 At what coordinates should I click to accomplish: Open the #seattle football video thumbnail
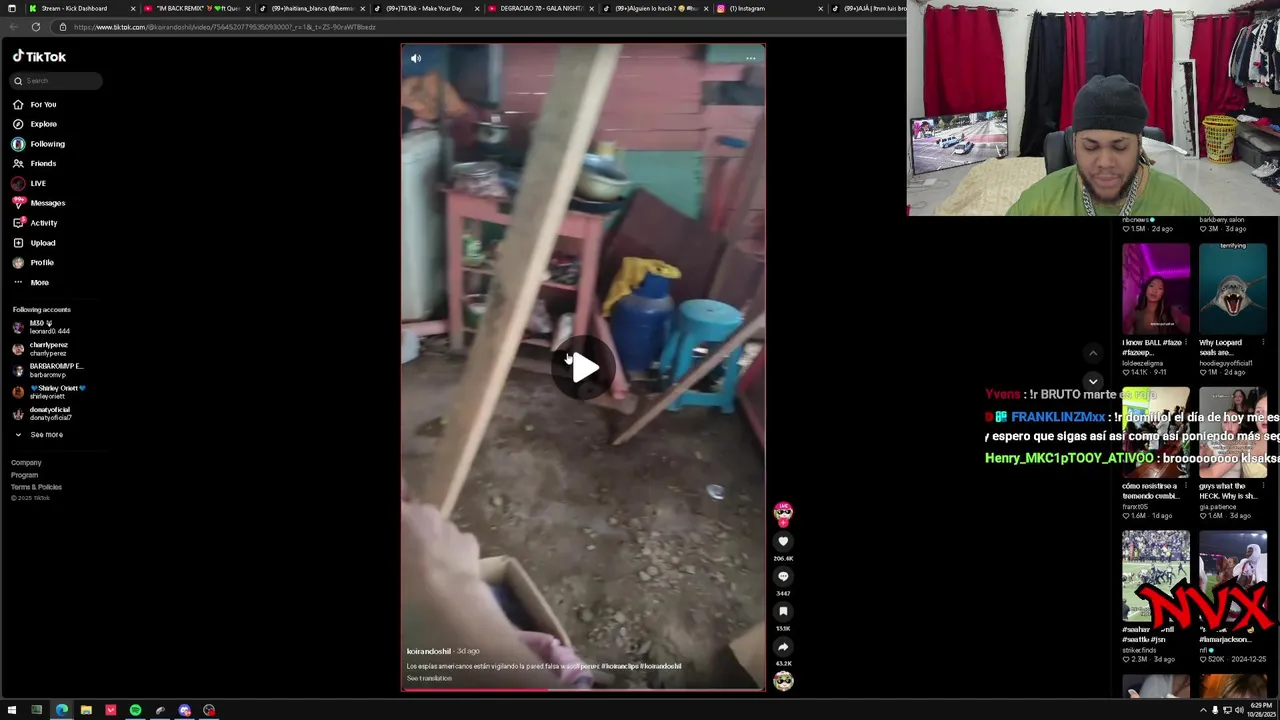[x=1156, y=575]
